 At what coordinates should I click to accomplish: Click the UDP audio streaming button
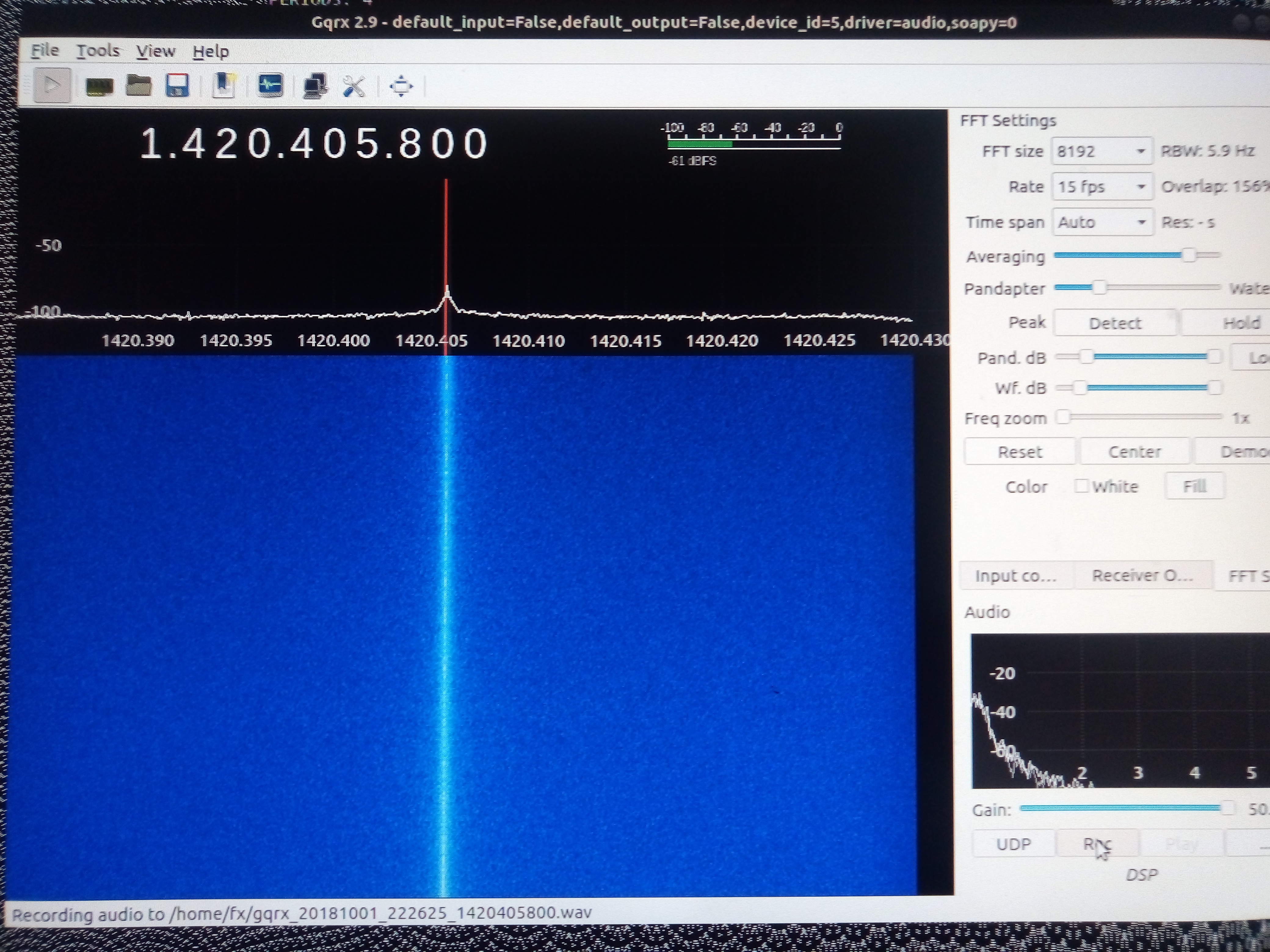1013,844
